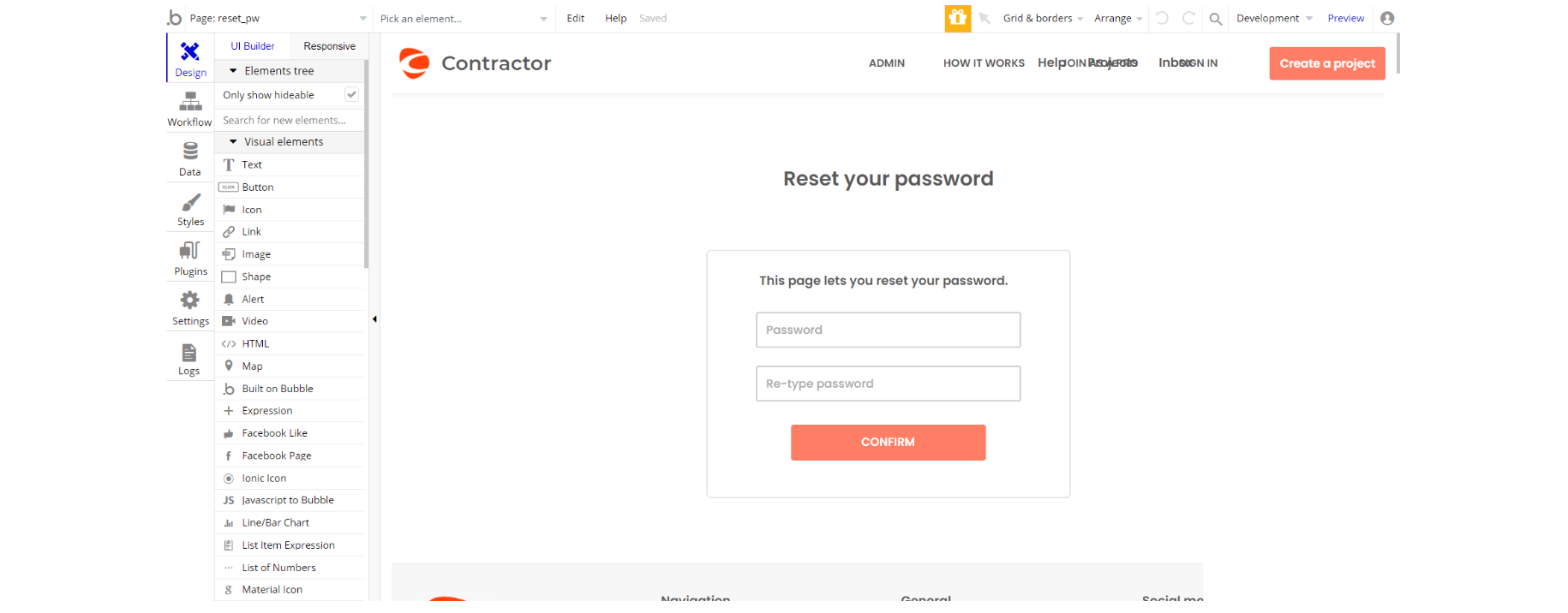Open the Development version dropdown

[x=1274, y=18]
